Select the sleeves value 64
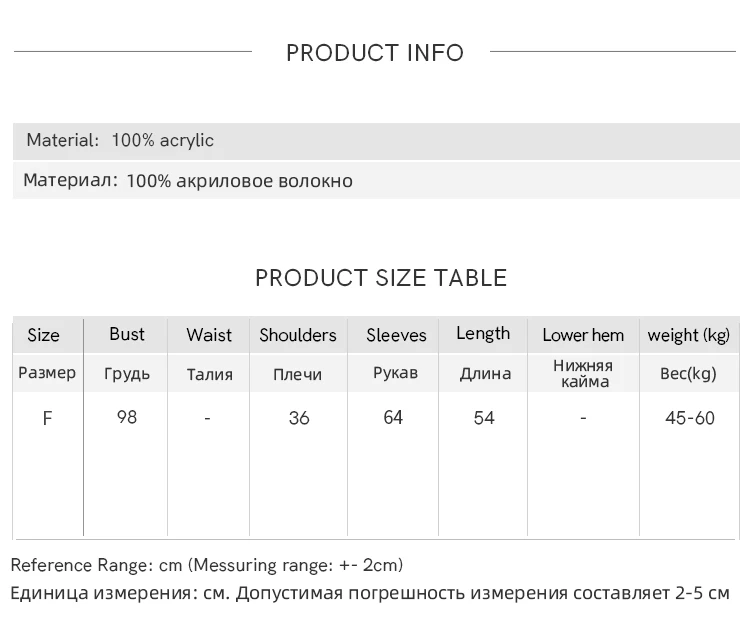Image resolution: width=750 pixels, height=630 pixels. 393,418
